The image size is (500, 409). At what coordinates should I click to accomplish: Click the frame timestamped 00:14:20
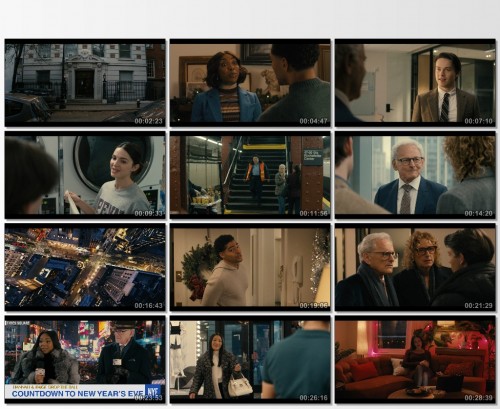pyautogui.click(x=415, y=175)
